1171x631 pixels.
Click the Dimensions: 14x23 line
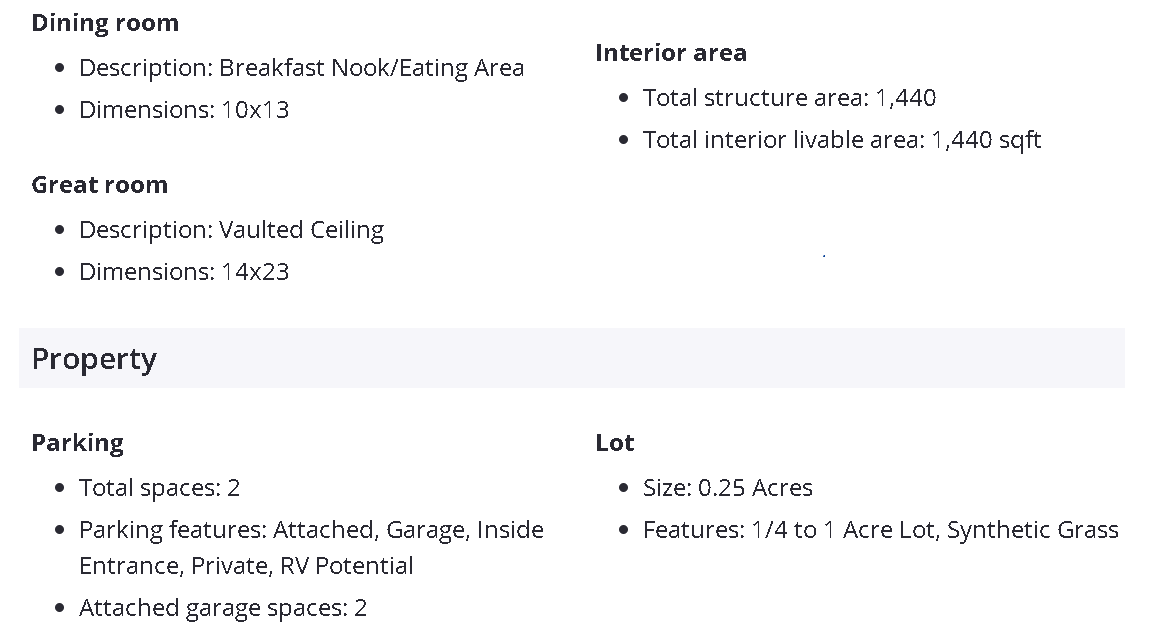point(184,272)
